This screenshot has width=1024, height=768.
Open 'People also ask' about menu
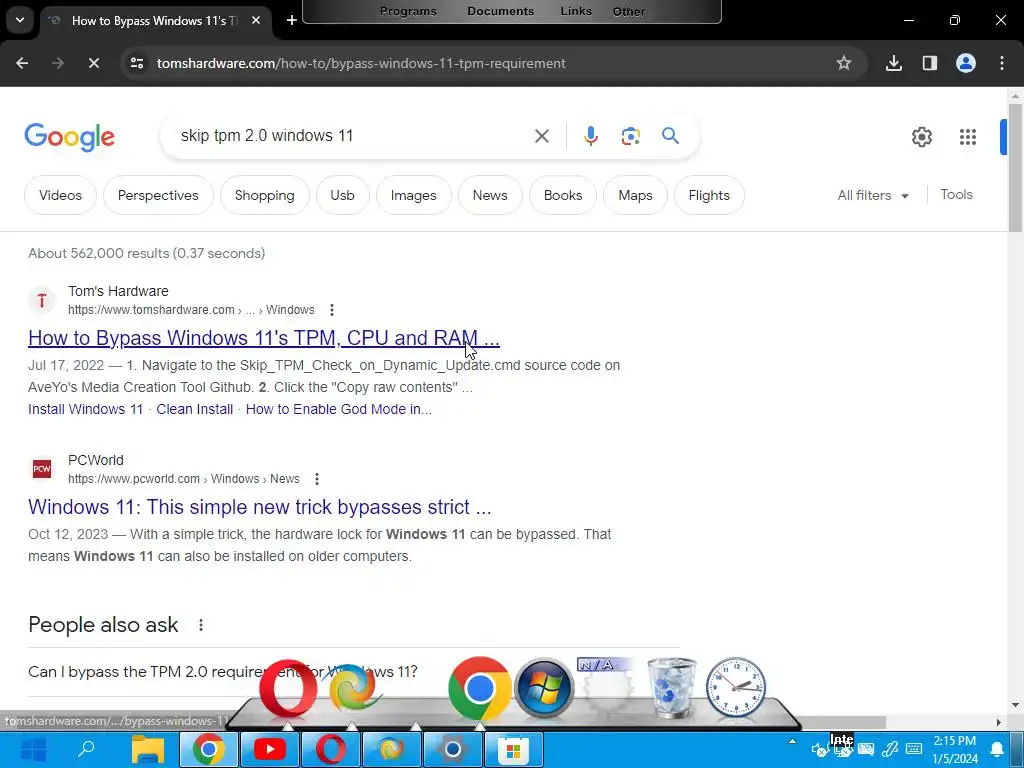(x=201, y=625)
